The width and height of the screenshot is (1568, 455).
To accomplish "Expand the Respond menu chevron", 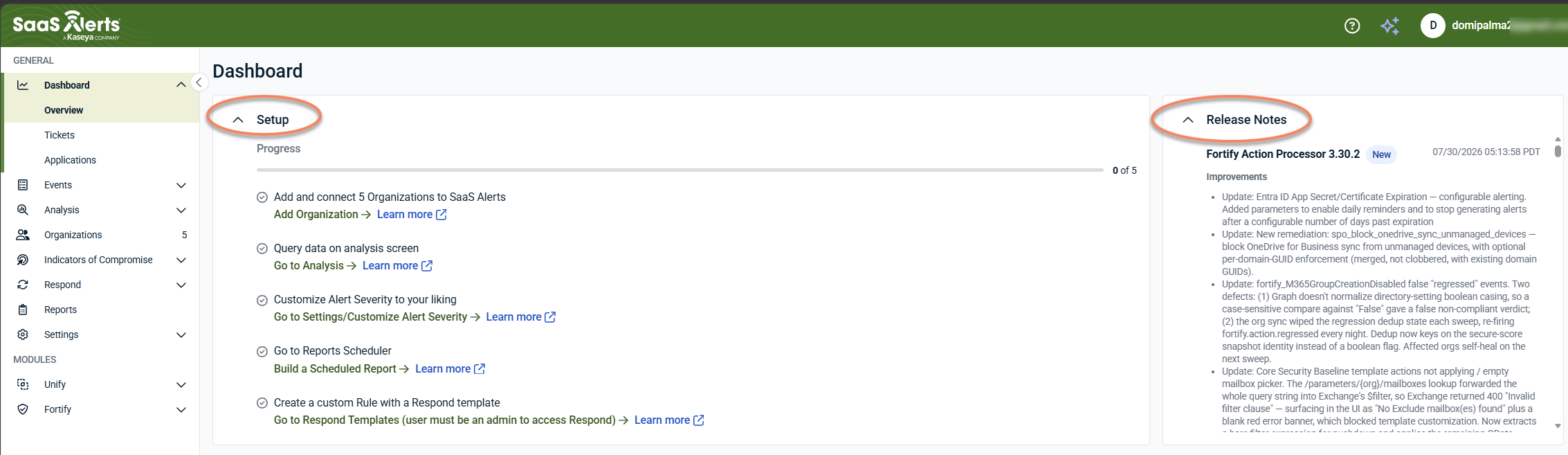I will pos(181,285).
